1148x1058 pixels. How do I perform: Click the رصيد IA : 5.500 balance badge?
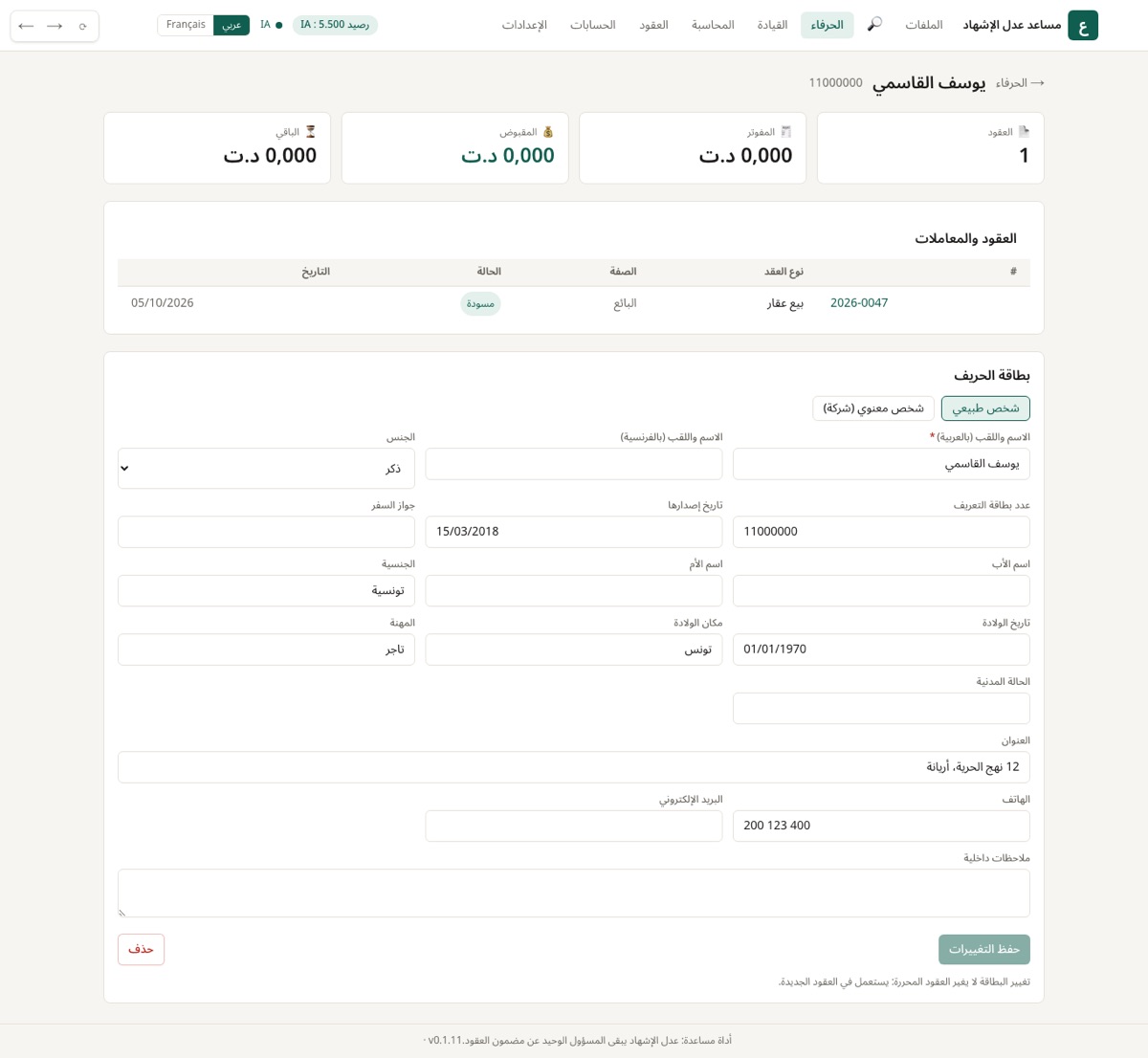point(335,25)
